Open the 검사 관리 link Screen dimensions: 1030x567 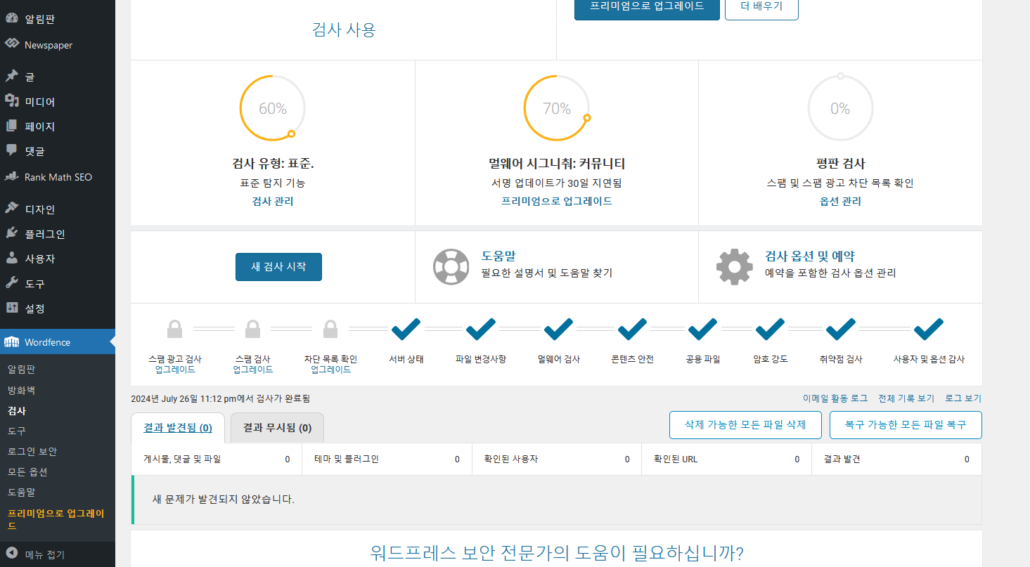click(273, 201)
